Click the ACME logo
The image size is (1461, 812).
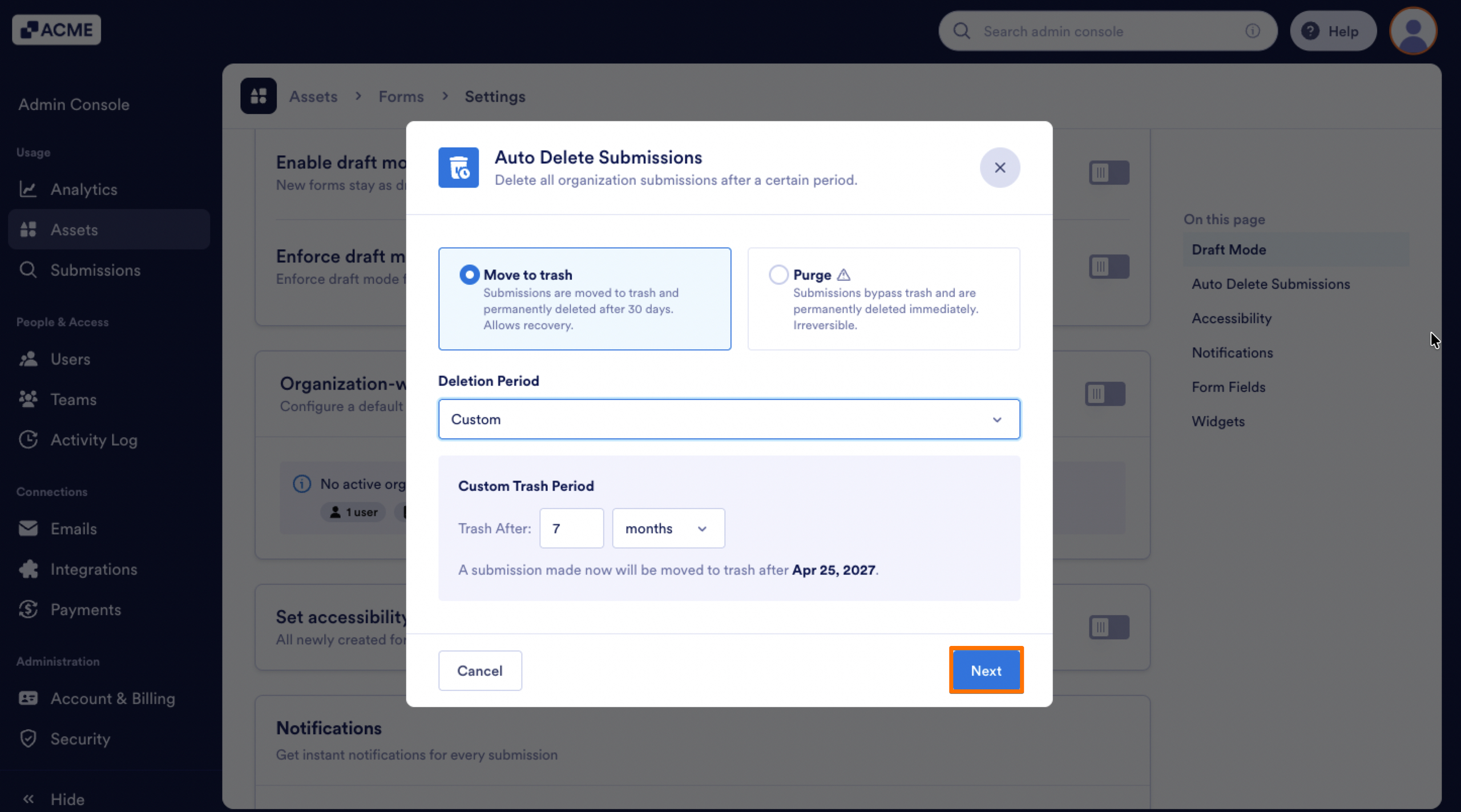pos(56,30)
